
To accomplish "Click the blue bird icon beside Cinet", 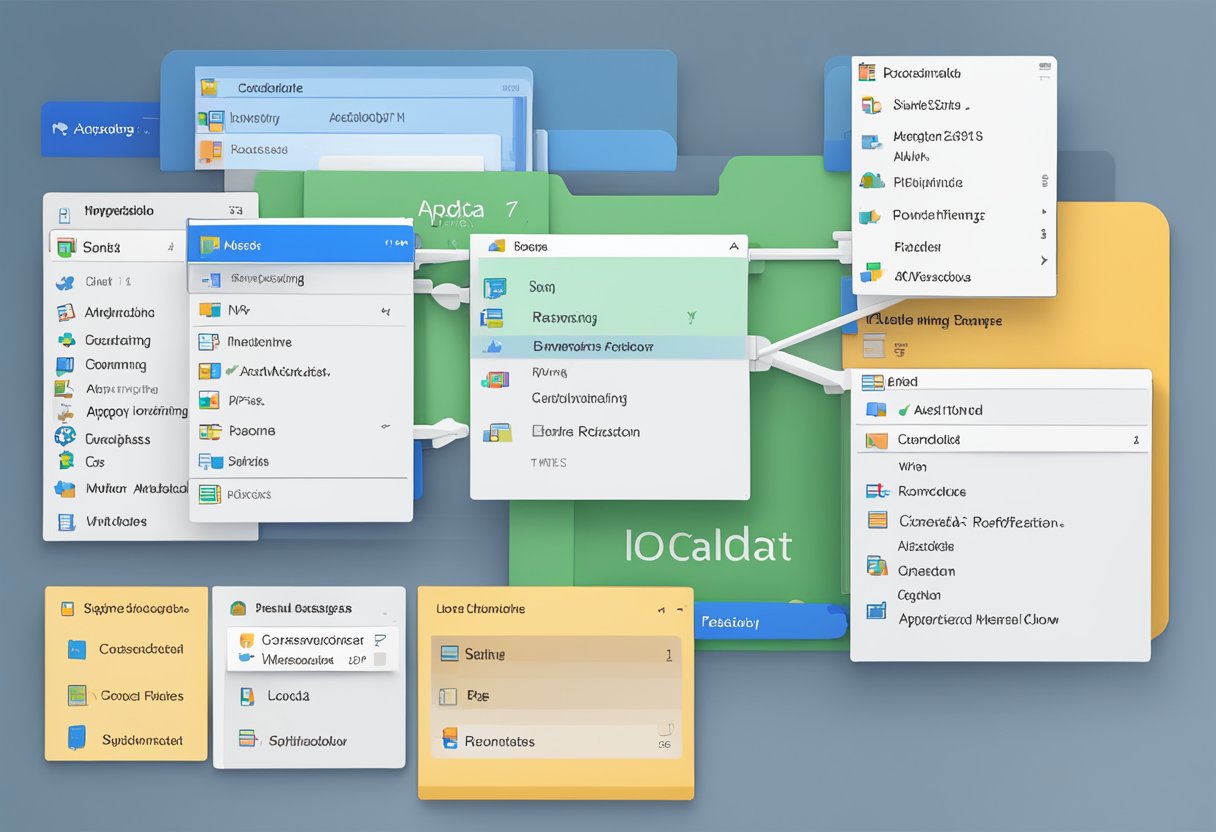I will click(x=65, y=282).
